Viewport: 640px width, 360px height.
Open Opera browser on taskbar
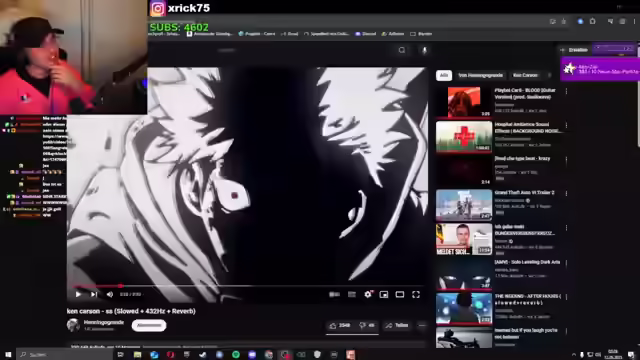(x=170, y=354)
